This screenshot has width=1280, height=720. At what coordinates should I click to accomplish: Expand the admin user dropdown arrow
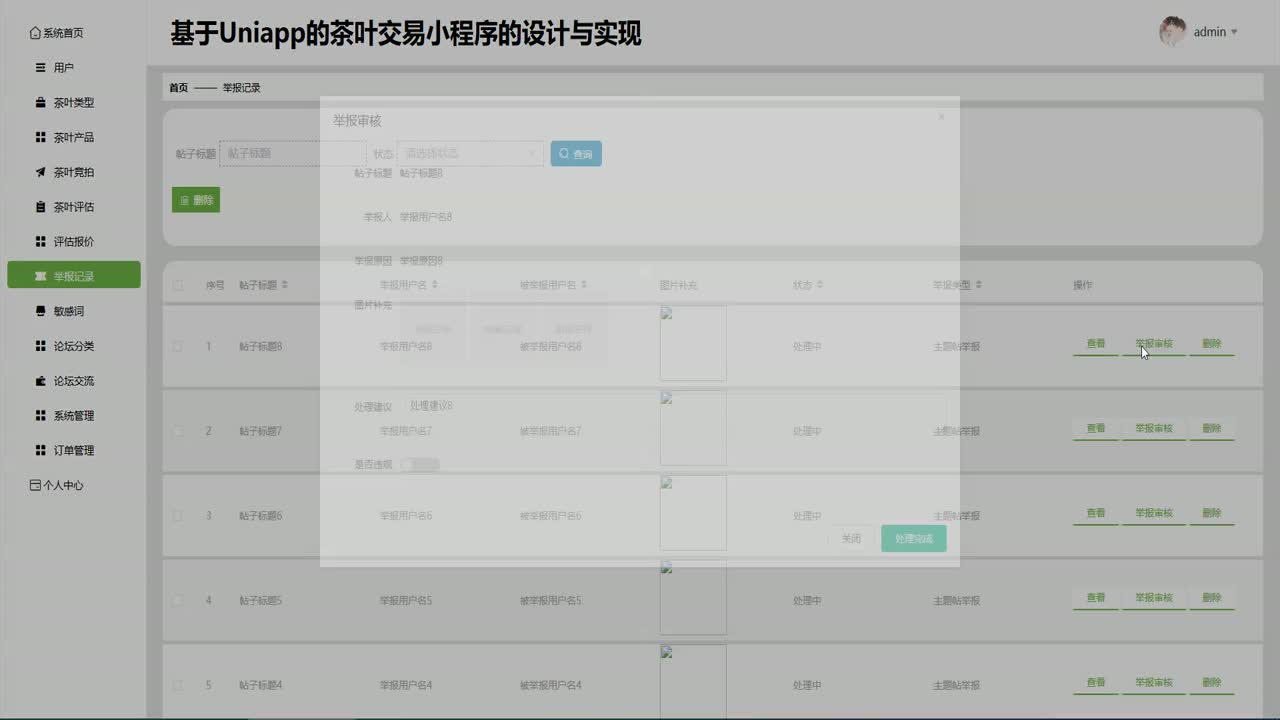(1234, 32)
